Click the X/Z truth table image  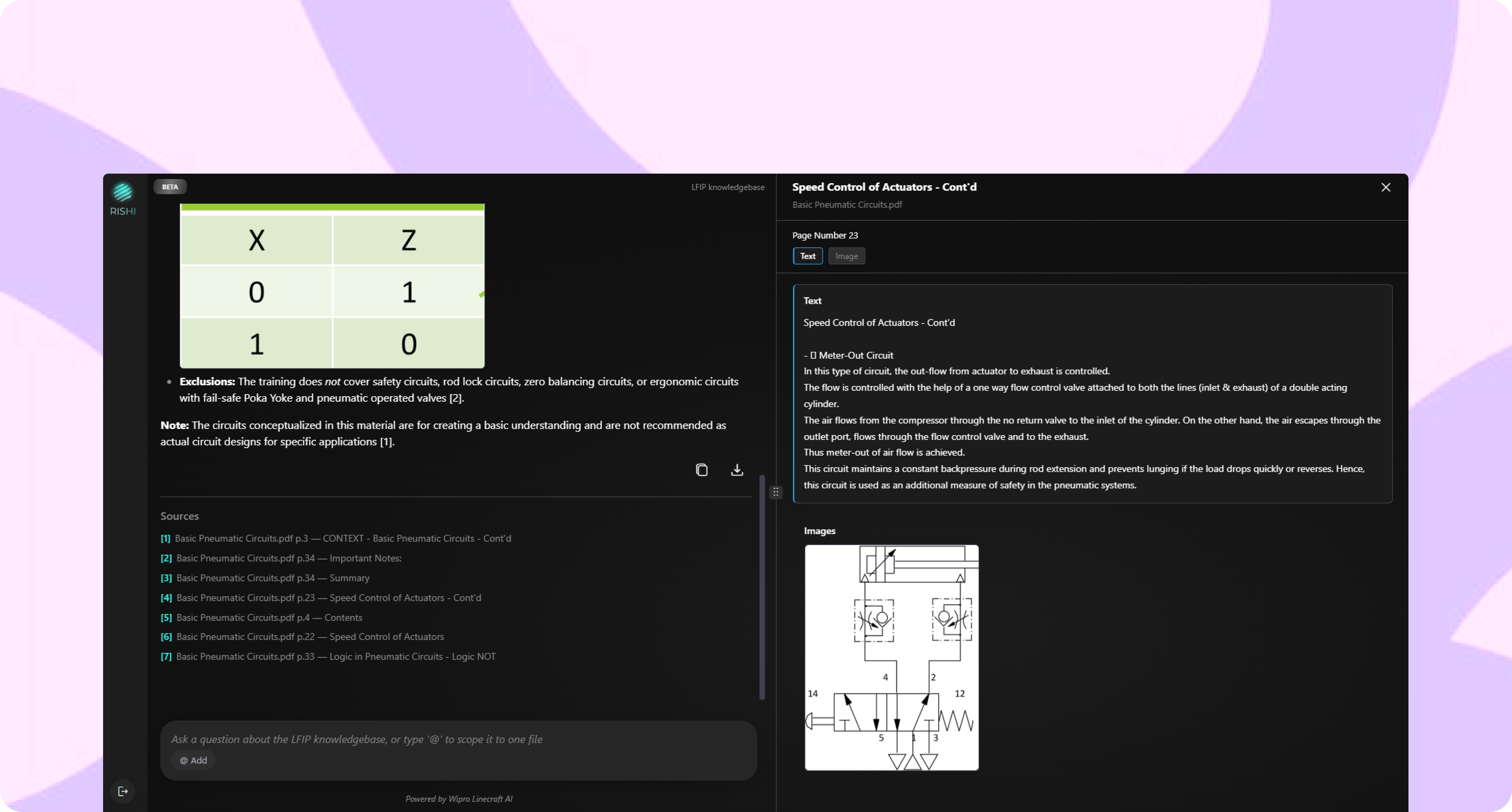(332, 286)
